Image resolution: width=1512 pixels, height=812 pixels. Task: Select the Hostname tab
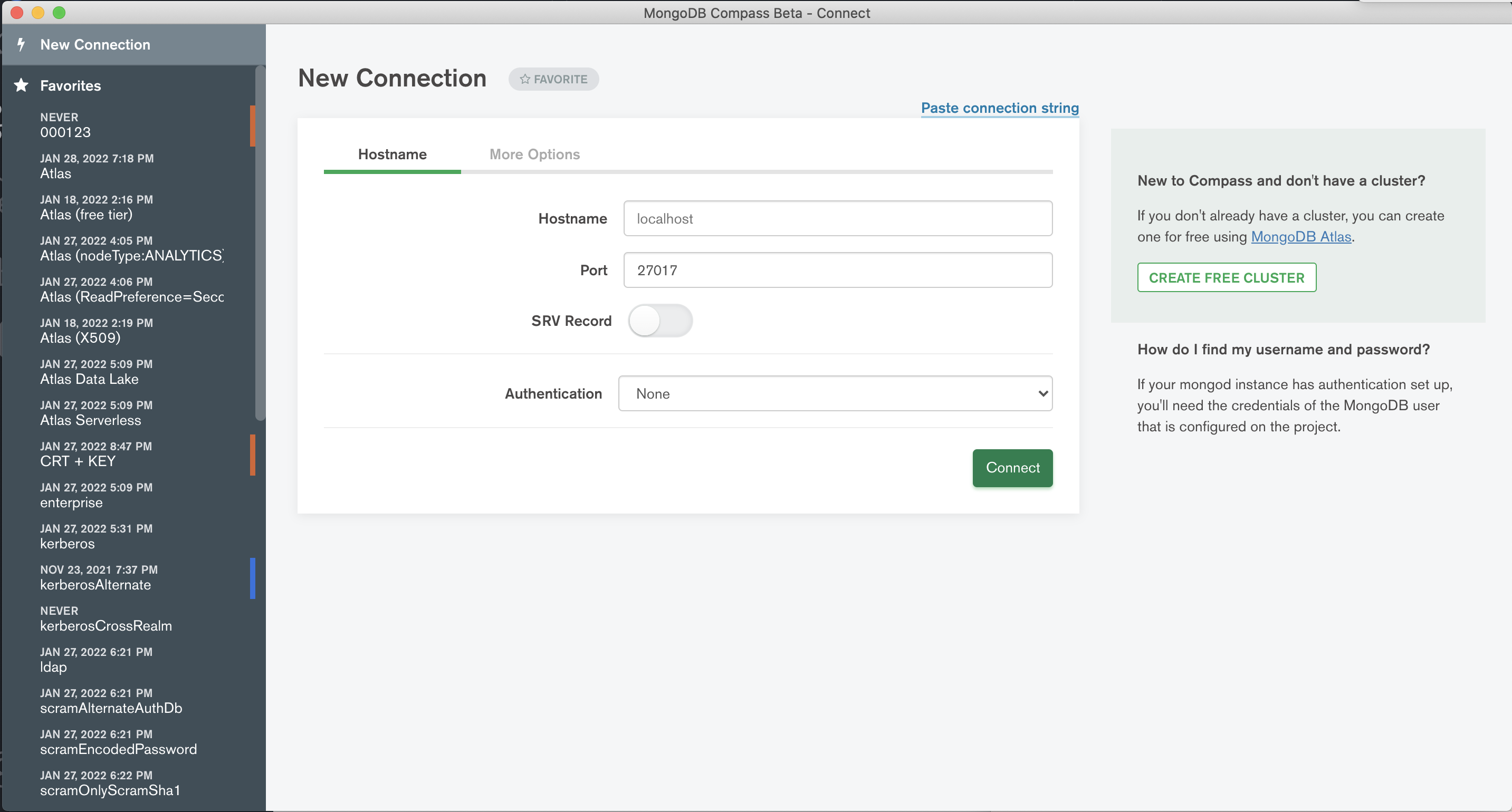tap(392, 154)
